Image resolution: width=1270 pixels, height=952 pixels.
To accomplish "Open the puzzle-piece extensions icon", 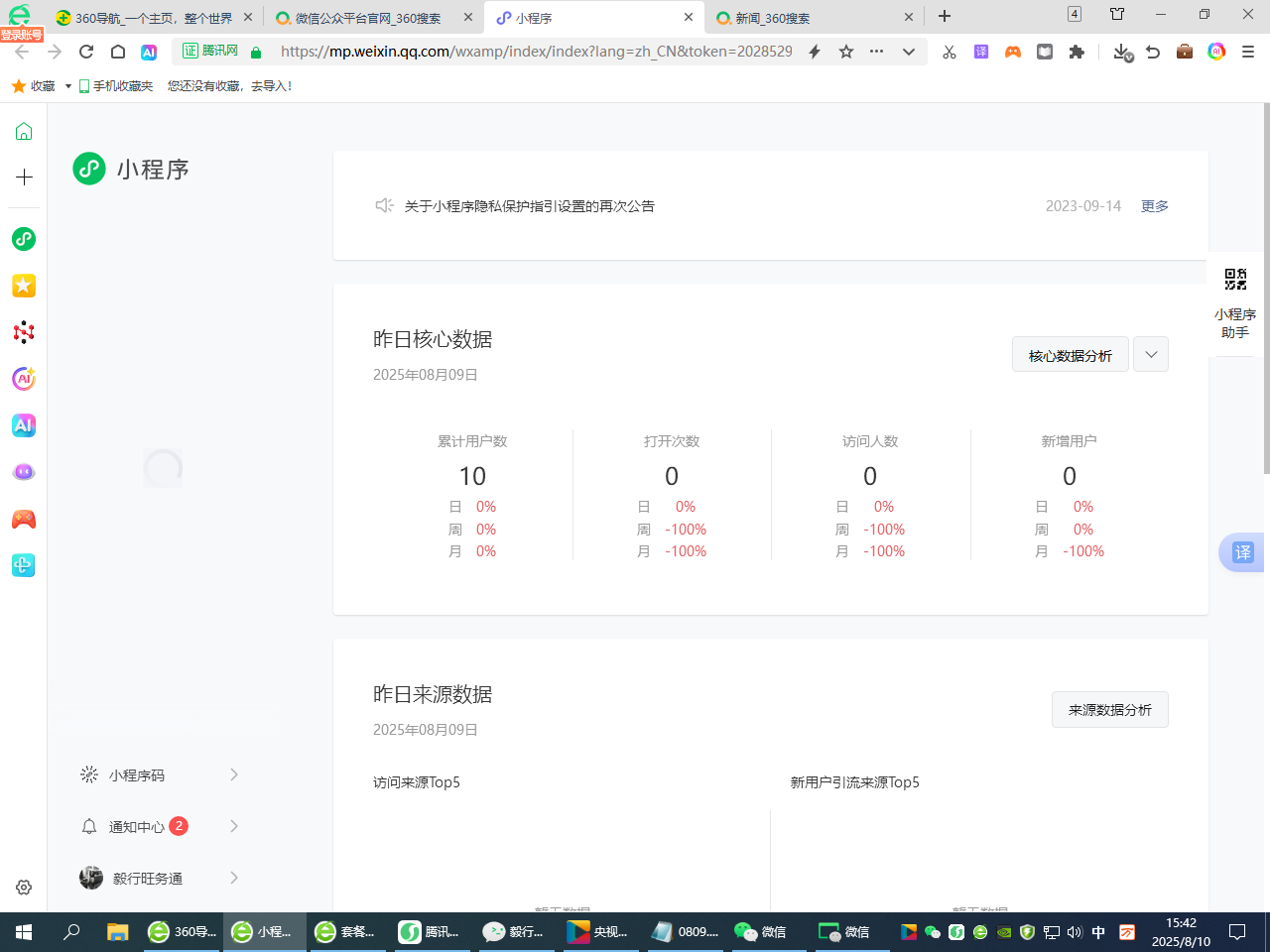I will [x=1077, y=52].
